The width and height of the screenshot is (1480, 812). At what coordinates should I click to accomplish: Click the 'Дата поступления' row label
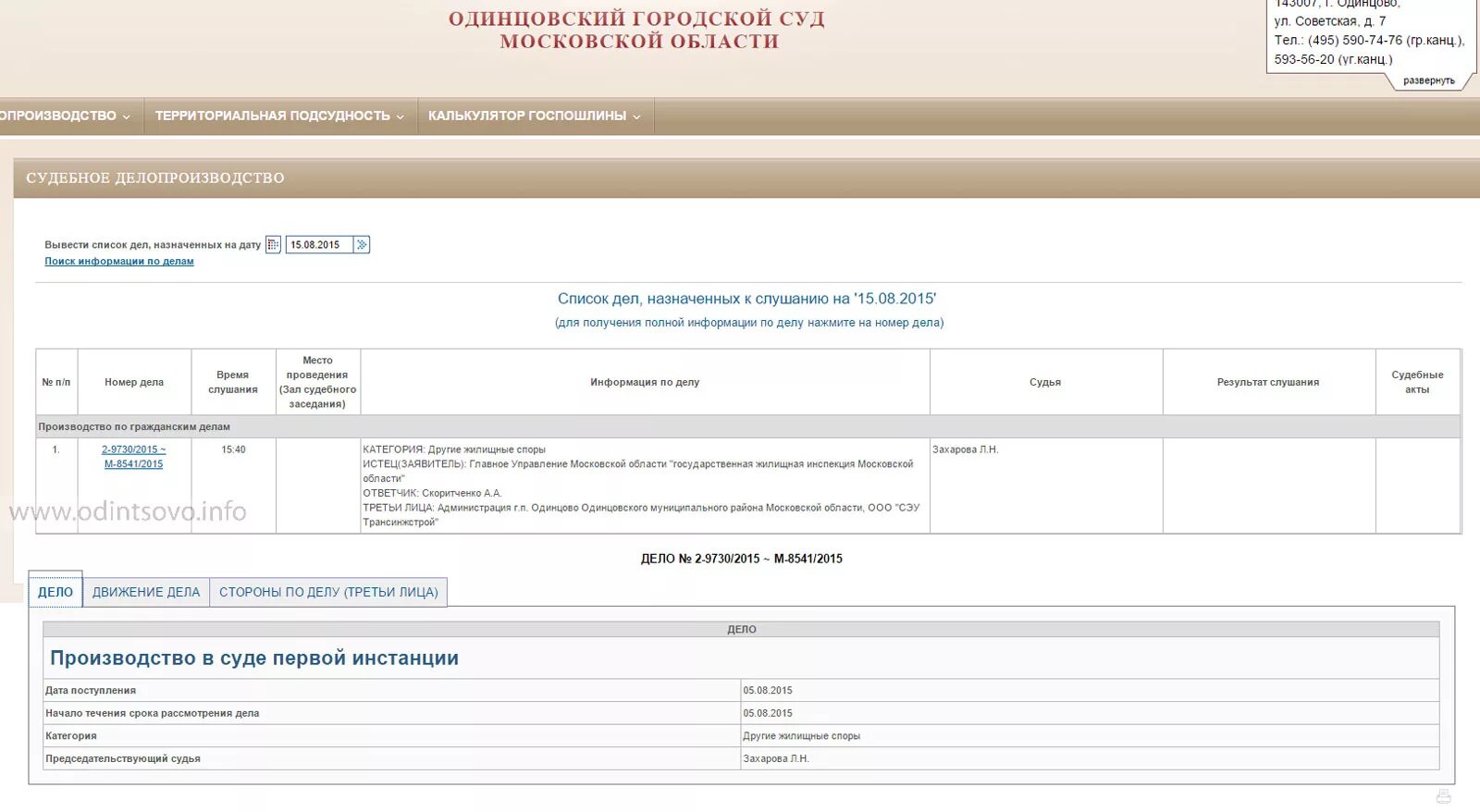91,690
